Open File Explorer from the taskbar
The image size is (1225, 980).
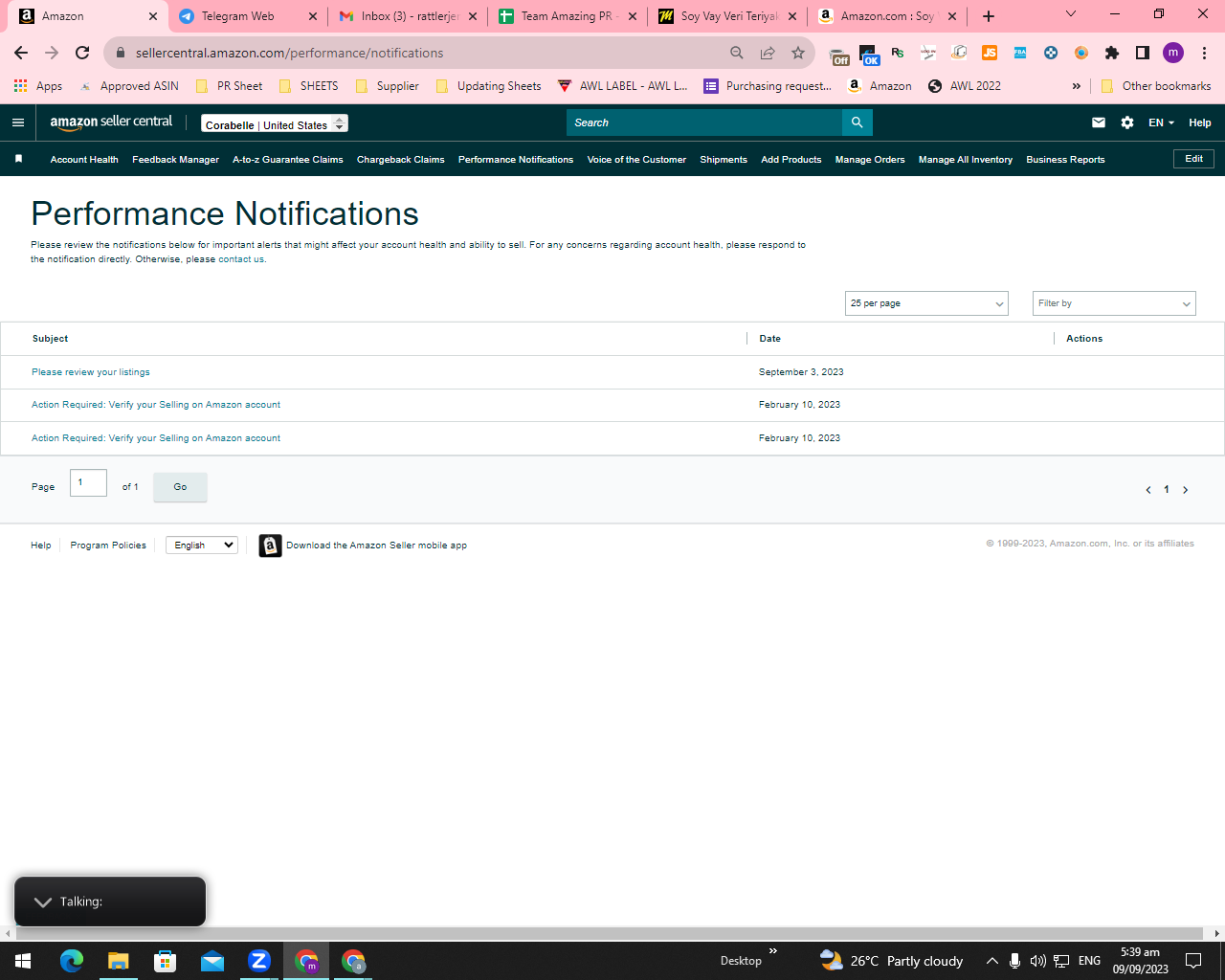[x=118, y=961]
